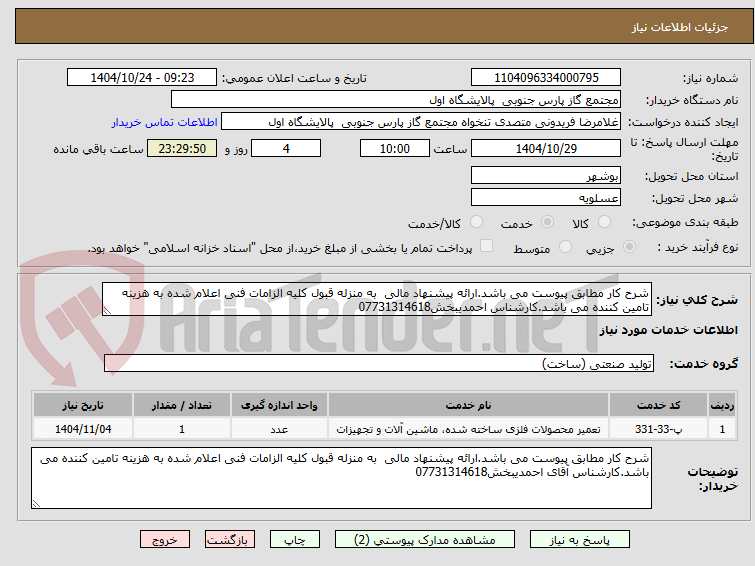Click the need date cell 1404/11/04
Screen dimensions: 755x566
pyautogui.click(x=83, y=429)
